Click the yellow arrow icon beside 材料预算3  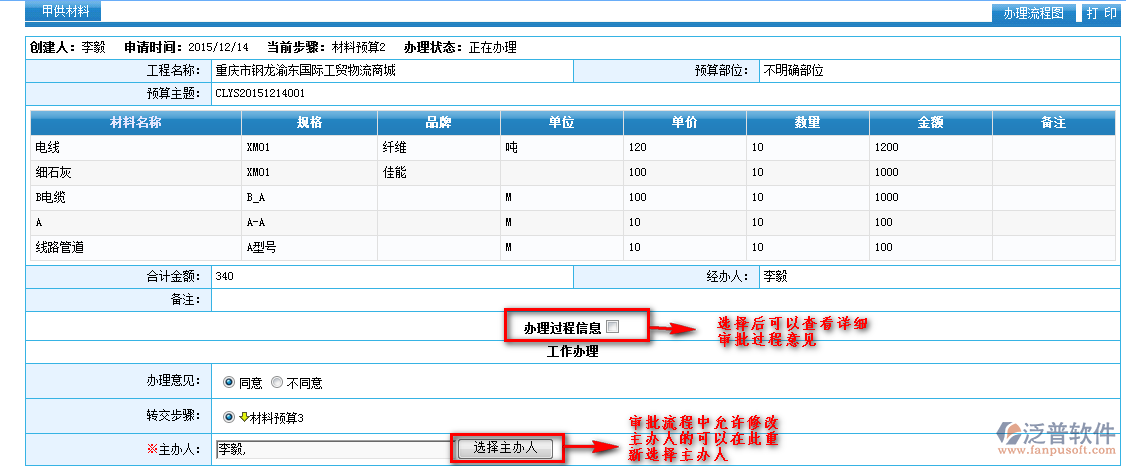[243, 417]
